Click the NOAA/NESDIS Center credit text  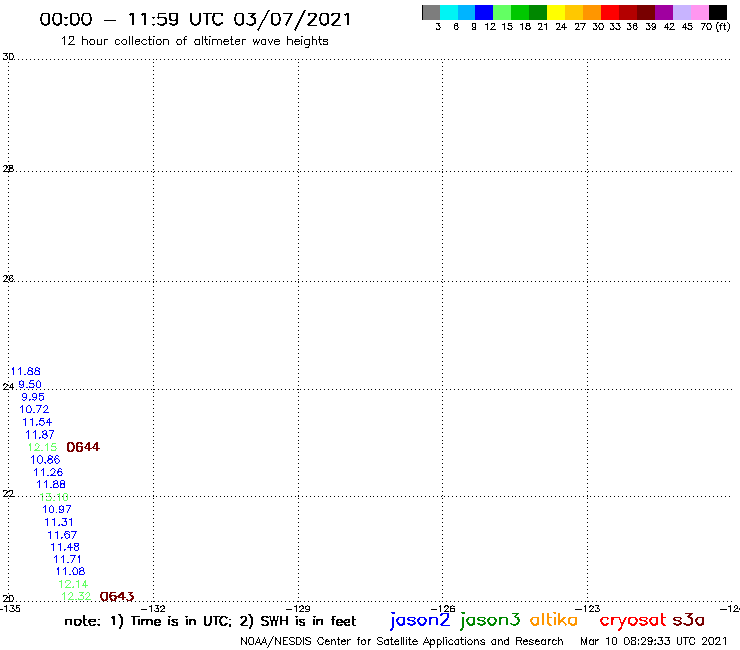[x=402, y=642]
